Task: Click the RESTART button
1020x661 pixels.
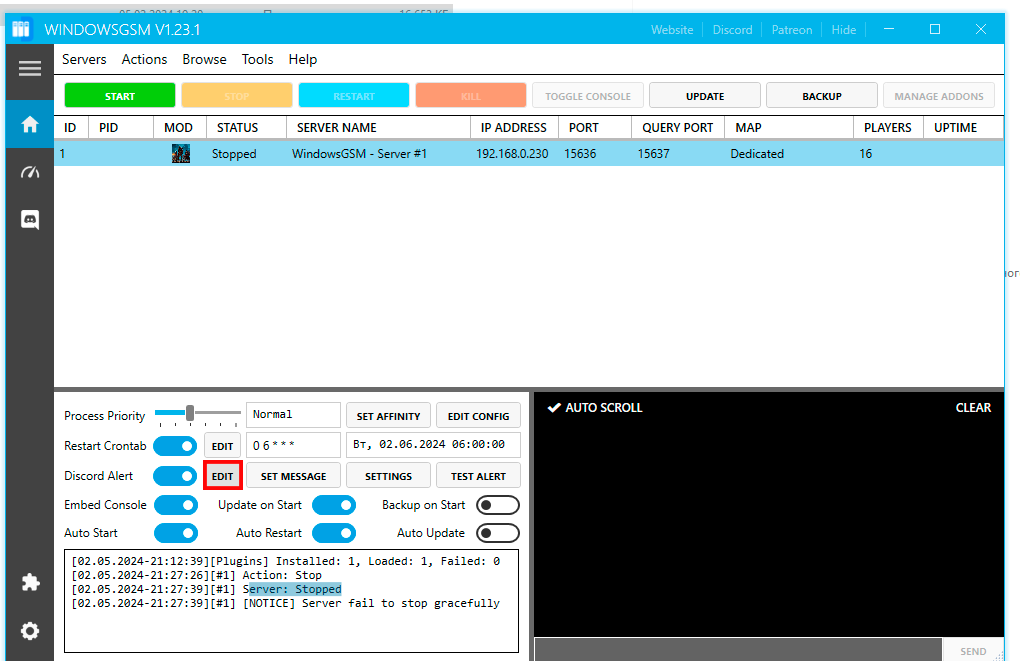Action: click(354, 96)
